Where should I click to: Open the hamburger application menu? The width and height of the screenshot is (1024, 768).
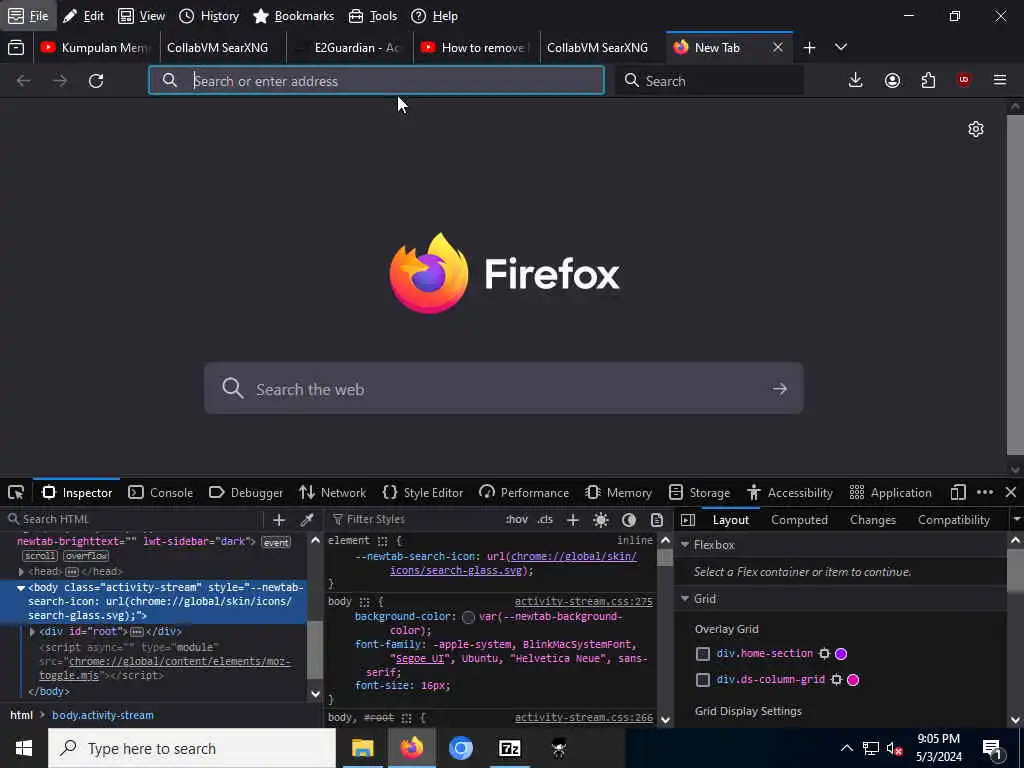[x=1000, y=80]
